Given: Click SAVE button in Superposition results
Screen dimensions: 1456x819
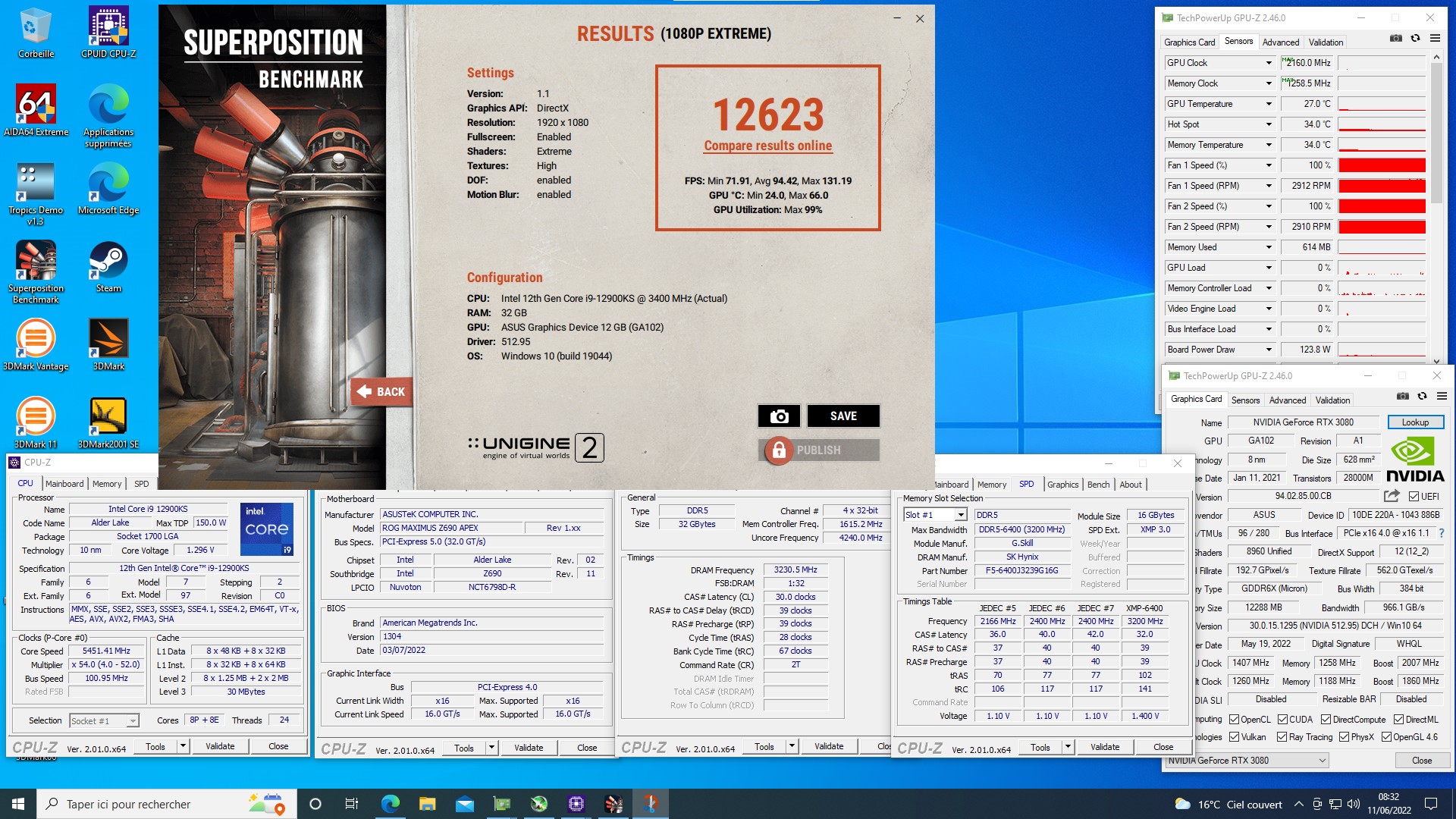Looking at the screenshot, I should (843, 416).
